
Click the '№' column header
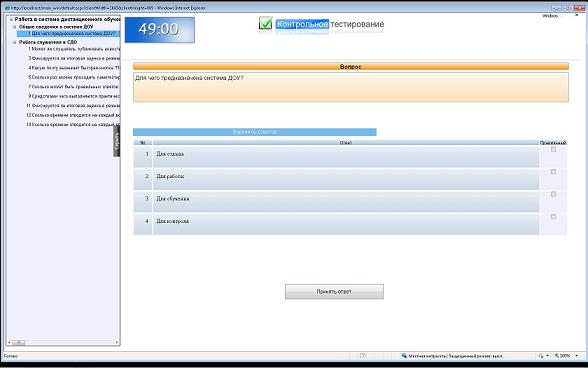point(143,143)
